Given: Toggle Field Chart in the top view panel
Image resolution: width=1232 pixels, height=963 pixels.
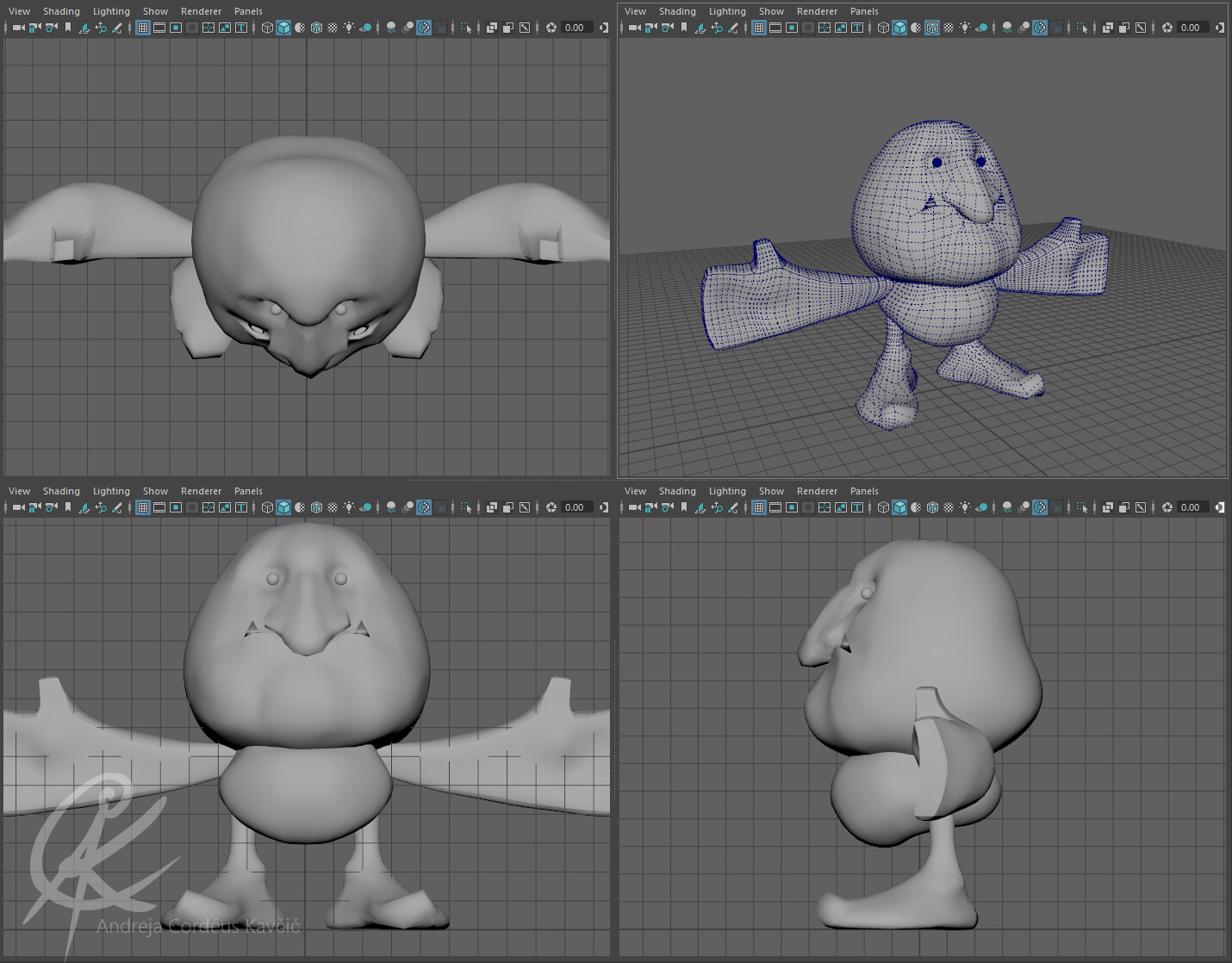Looking at the screenshot, I should (208, 28).
